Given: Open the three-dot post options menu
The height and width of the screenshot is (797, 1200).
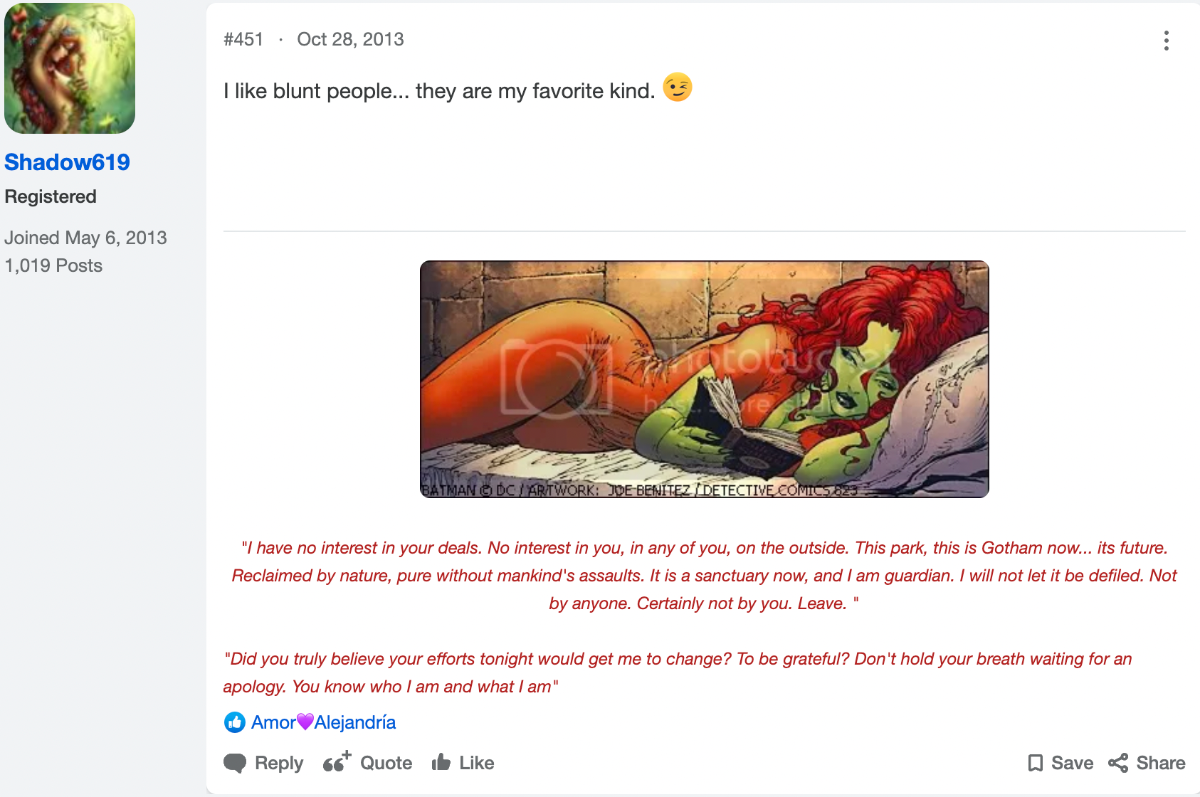Looking at the screenshot, I should [x=1166, y=41].
